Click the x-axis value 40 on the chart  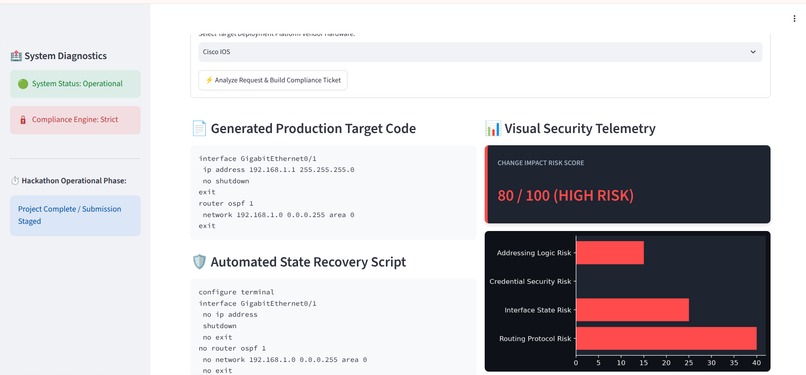(x=757, y=363)
